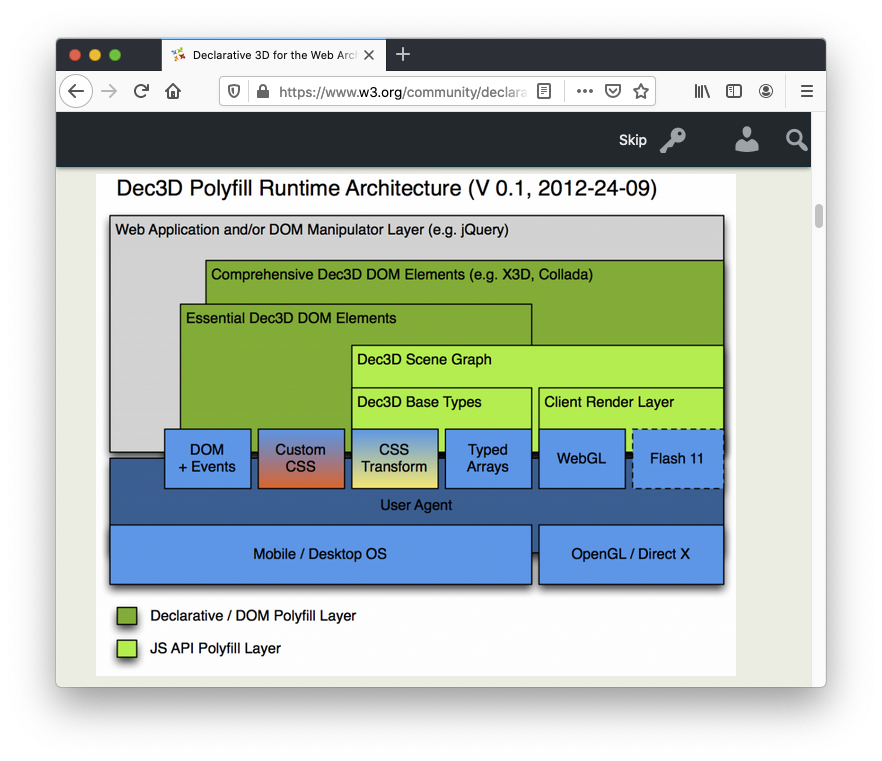
Task: Click the Skip link in the header
Action: tap(632, 140)
